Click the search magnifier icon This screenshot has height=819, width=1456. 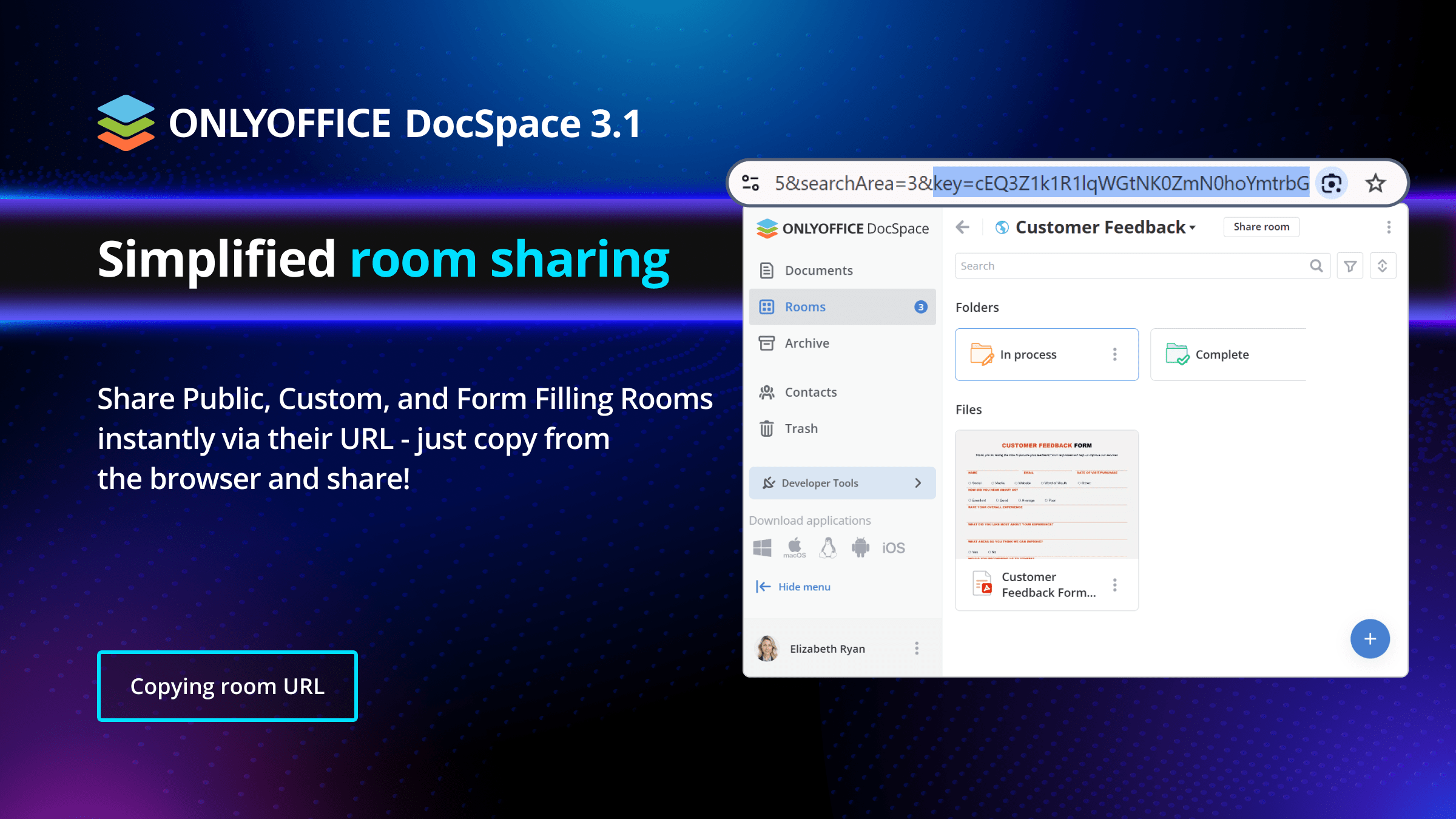[1316, 266]
